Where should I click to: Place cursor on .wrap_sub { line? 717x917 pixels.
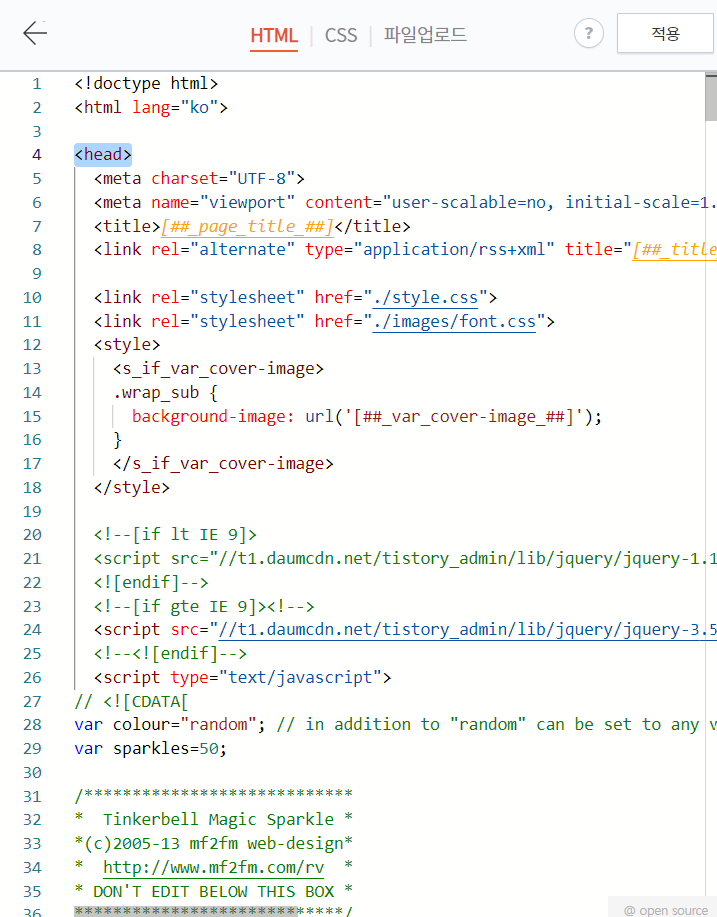pyautogui.click(x=166, y=392)
